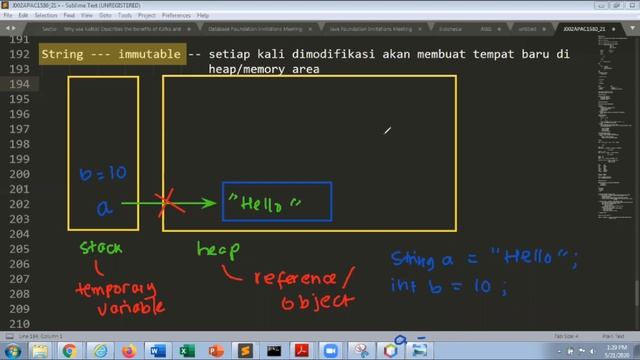Open the Snipping Tool taskbar icon
The image size is (640, 360).
(361, 351)
